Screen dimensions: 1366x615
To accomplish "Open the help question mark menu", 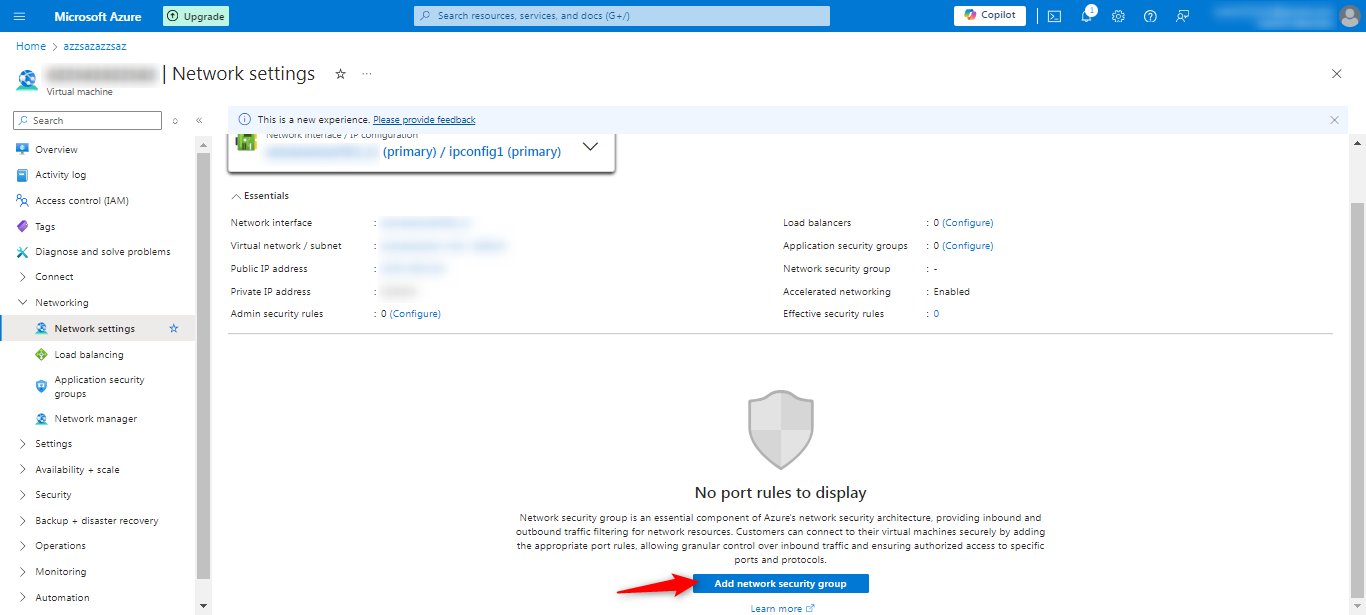I will pos(1150,16).
